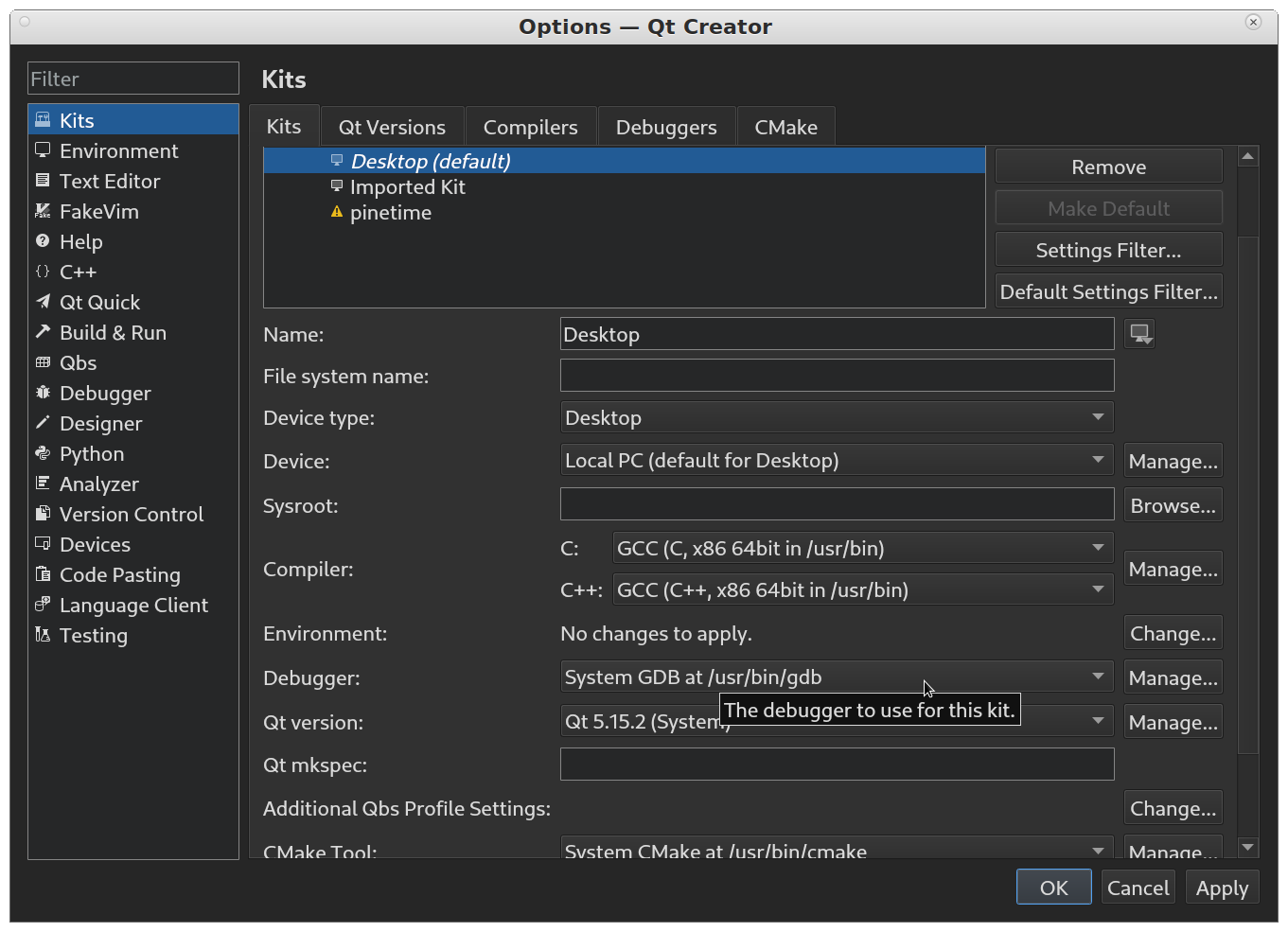Open the CMake Tool dropdown
Viewport: 1288px width, 932px height.
(x=837, y=847)
